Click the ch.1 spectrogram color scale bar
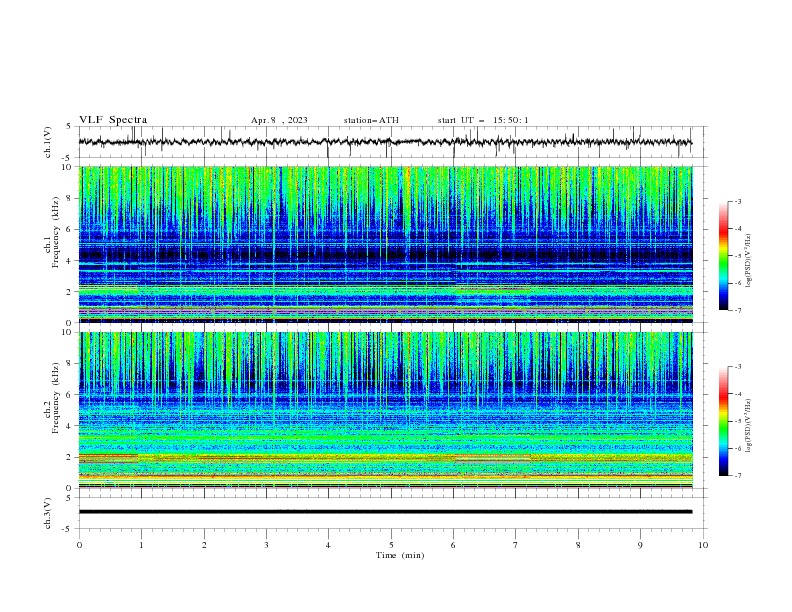 tap(723, 256)
